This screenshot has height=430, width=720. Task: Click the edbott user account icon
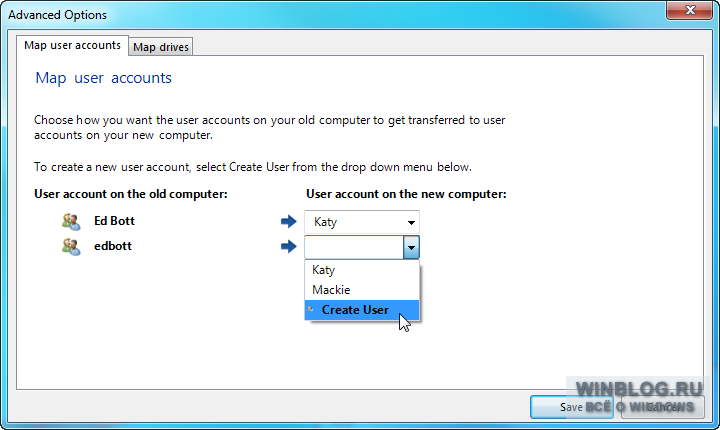(x=71, y=247)
